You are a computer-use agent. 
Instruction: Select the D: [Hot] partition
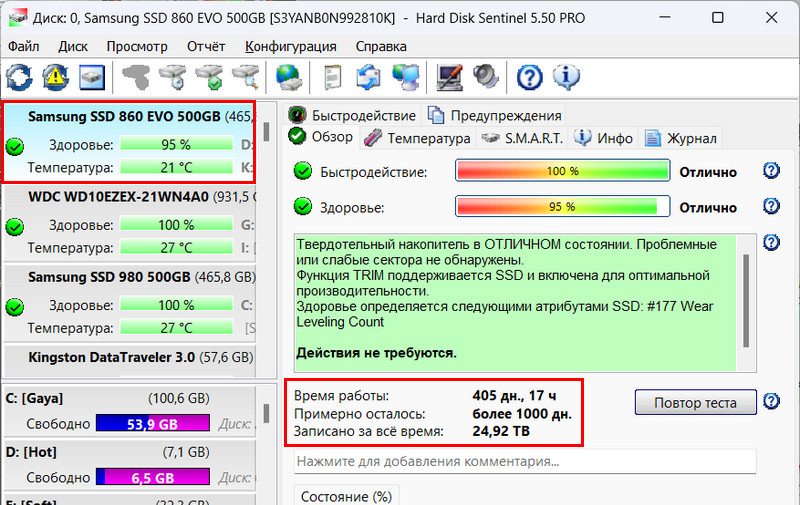coord(130,465)
